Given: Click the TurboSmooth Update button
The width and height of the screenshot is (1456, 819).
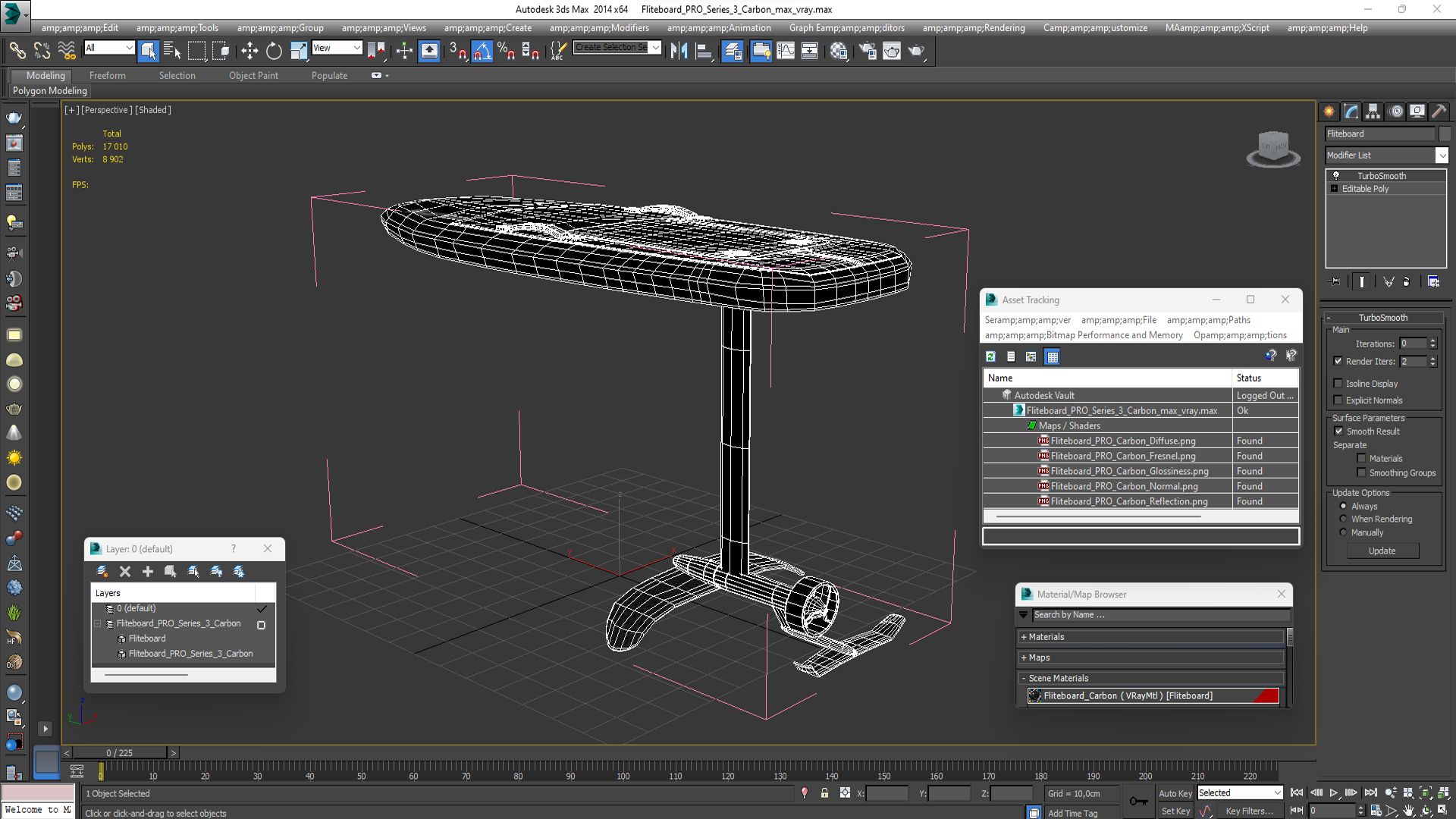Looking at the screenshot, I should [x=1382, y=551].
